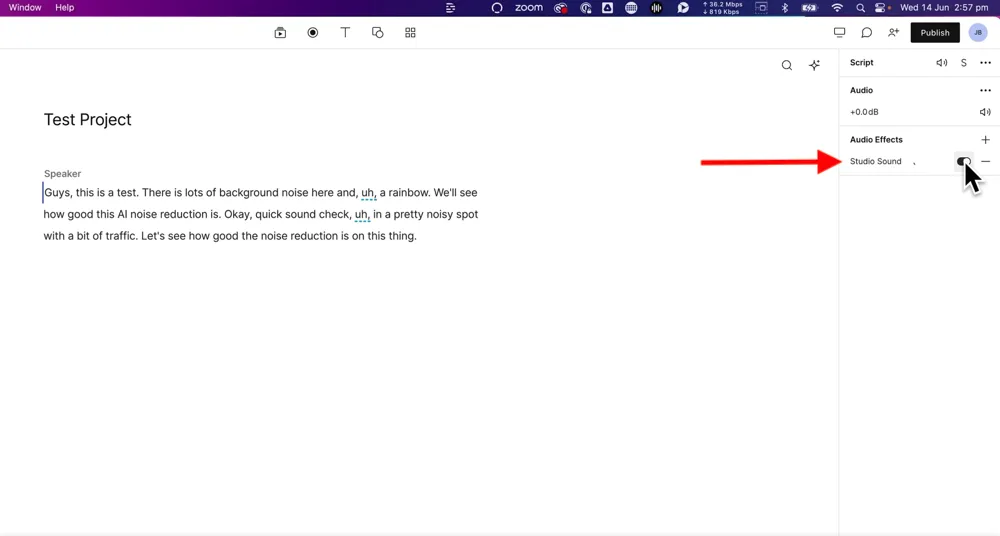This screenshot has height=536, width=1000.
Task: Toggle the Audio volume speaker icon
Action: 985,112
